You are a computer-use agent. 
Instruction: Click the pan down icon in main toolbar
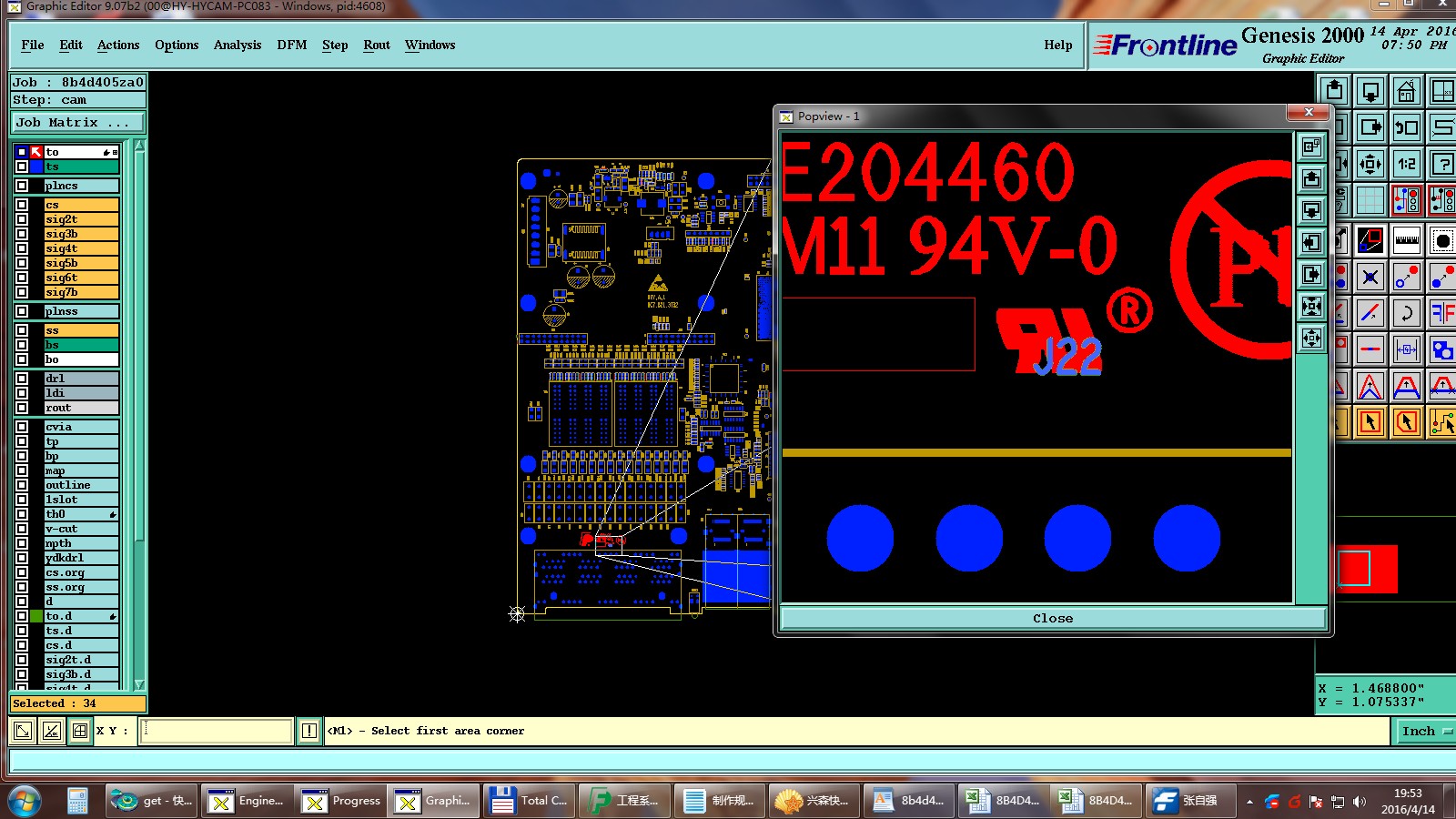[1370, 91]
